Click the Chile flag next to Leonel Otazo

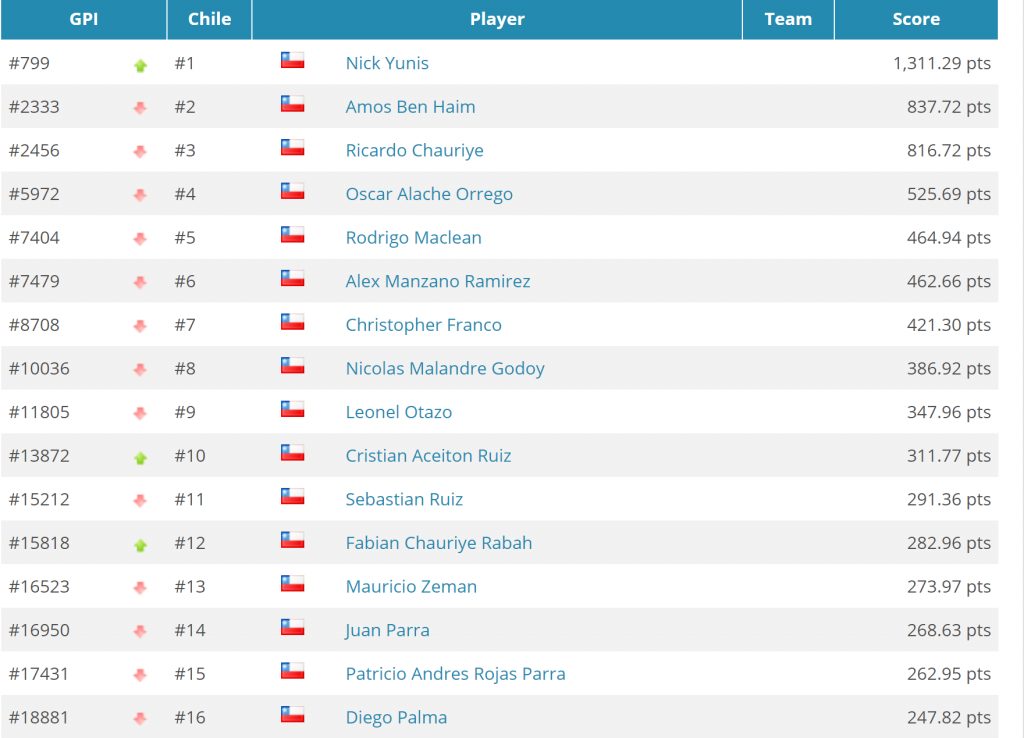click(x=293, y=409)
